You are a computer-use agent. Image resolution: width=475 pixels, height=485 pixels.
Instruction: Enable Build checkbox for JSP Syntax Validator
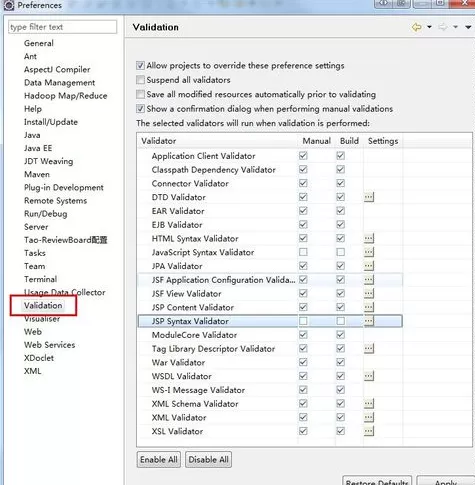340,321
